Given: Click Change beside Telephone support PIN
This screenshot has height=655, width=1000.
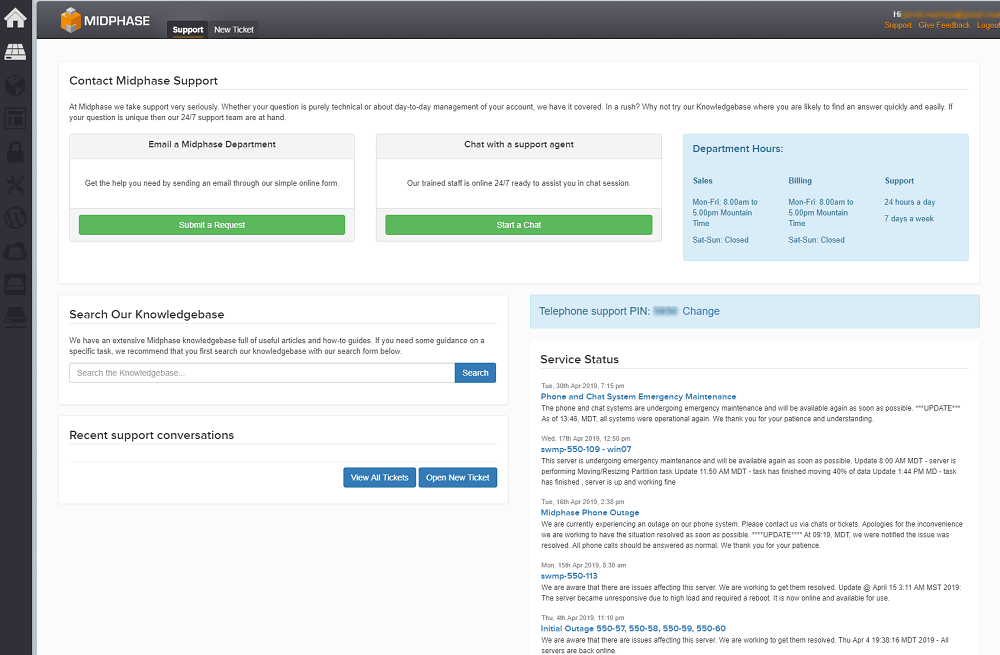Looking at the screenshot, I should pos(701,311).
